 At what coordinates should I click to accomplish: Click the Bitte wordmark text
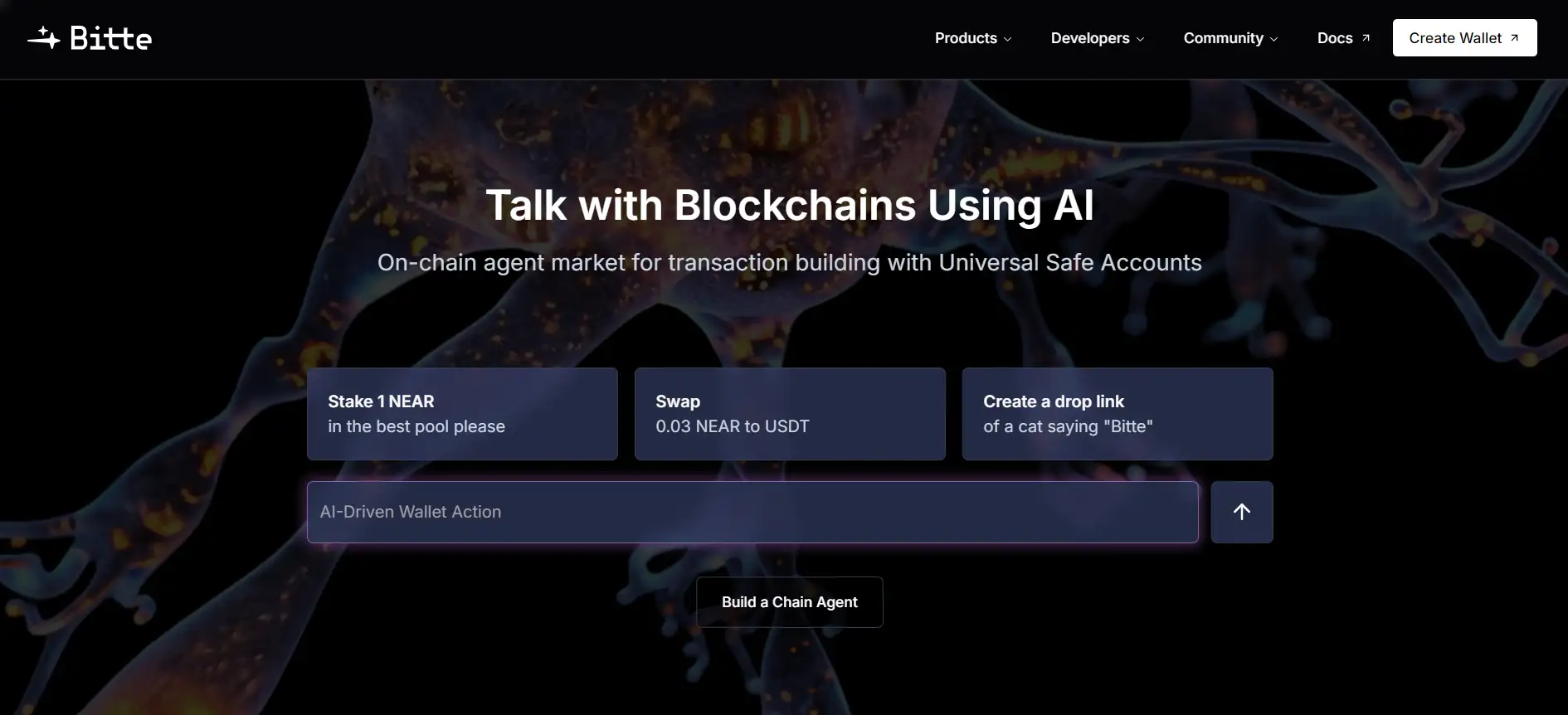[110, 38]
